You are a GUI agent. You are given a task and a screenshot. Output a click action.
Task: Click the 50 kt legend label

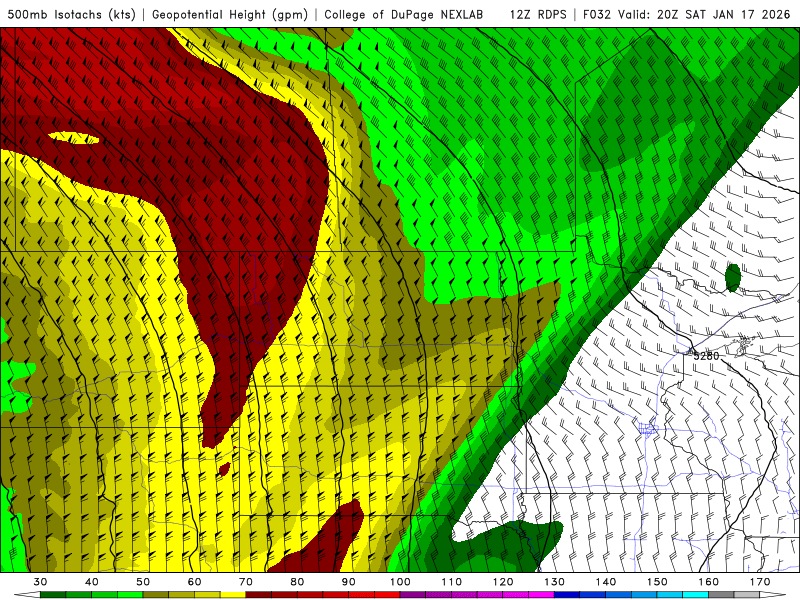143,582
